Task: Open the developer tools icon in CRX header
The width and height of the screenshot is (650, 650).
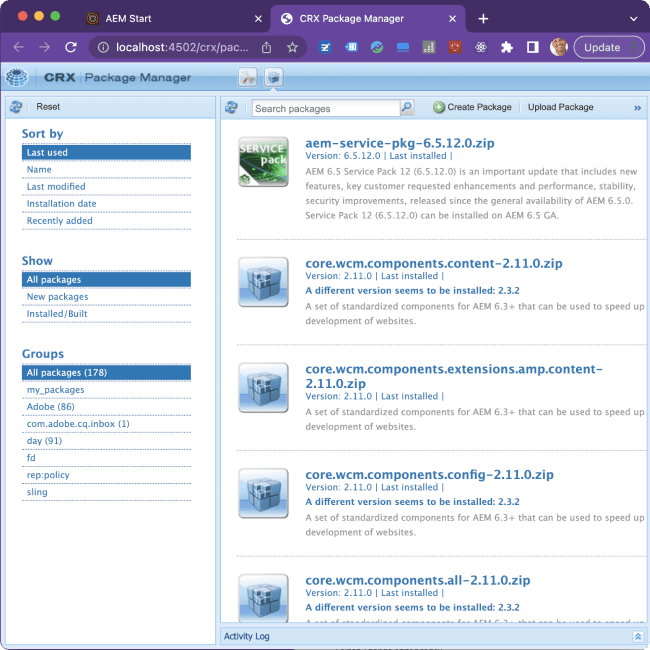Action: point(248,77)
